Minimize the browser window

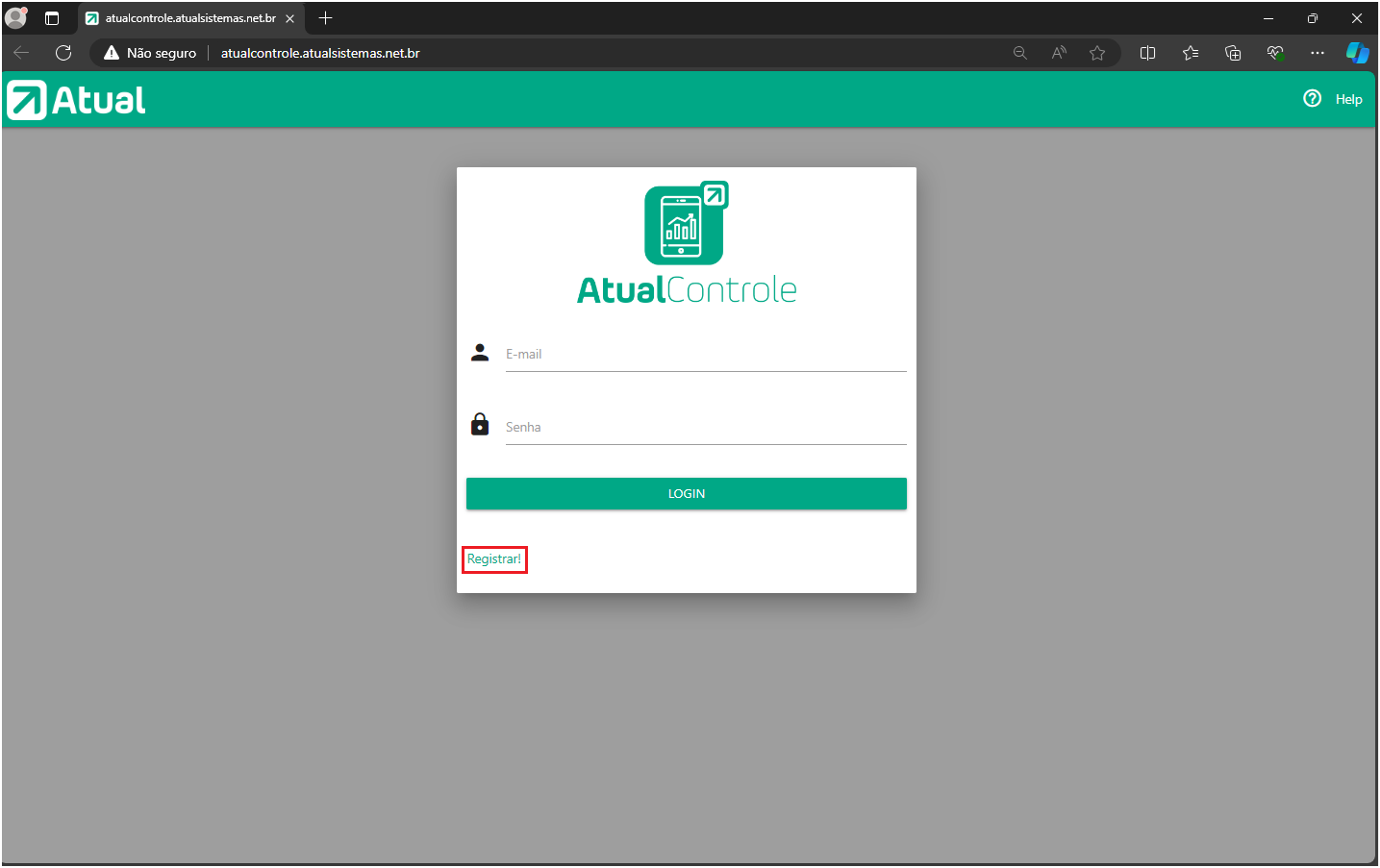(x=1268, y=18)
